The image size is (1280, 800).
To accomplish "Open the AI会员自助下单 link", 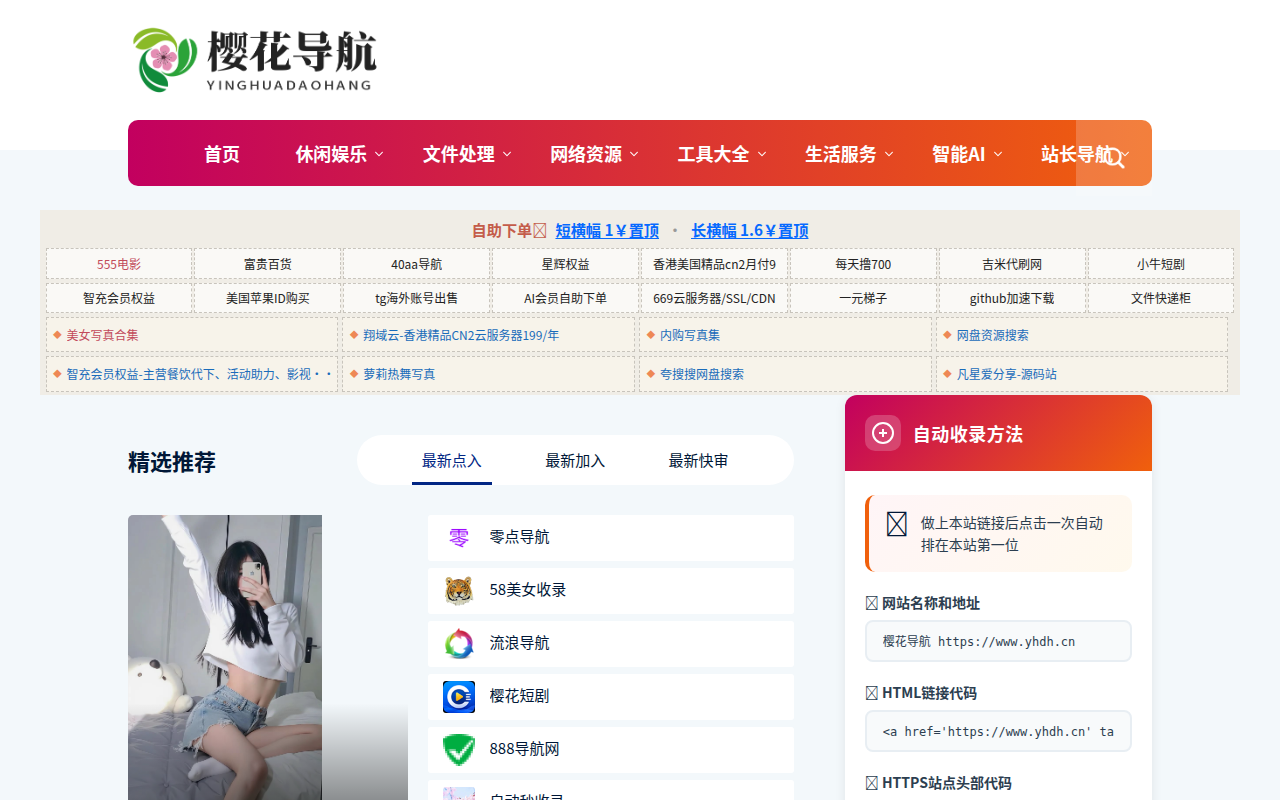I will pos(566,298).
